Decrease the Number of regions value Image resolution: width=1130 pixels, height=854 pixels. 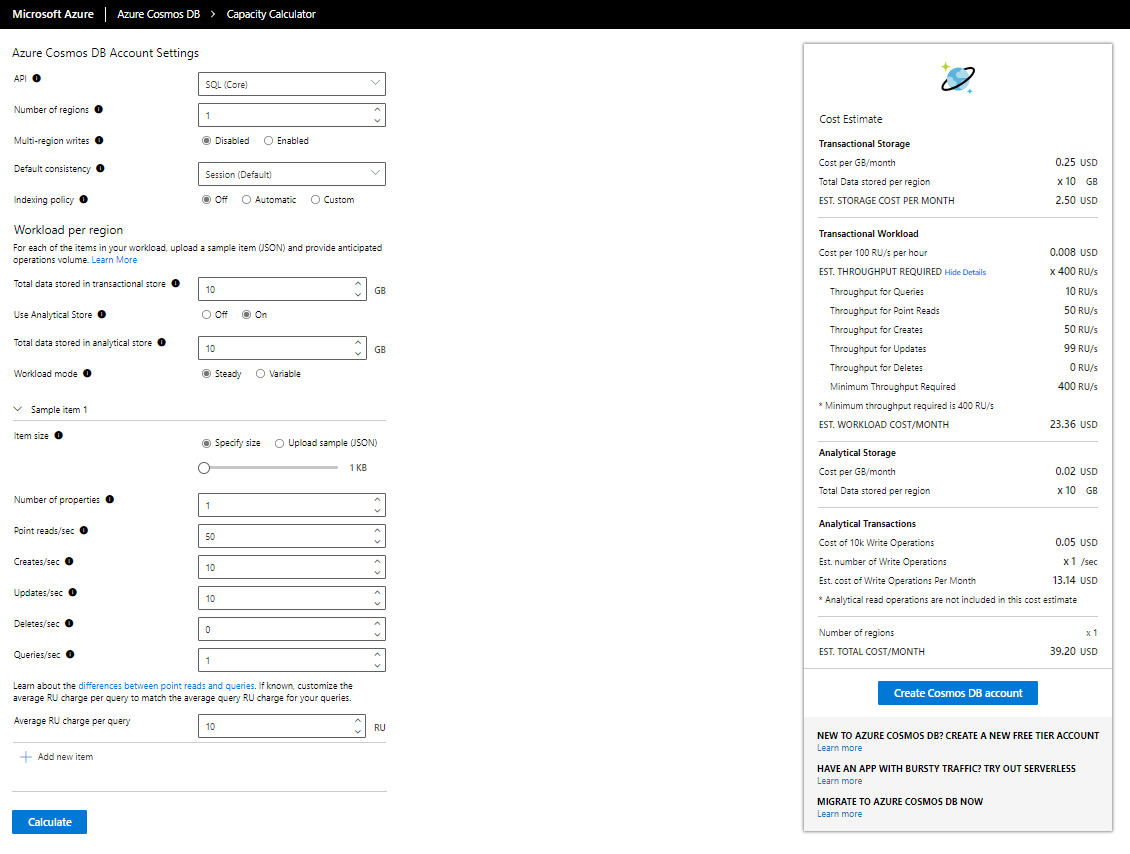(377, 120)
